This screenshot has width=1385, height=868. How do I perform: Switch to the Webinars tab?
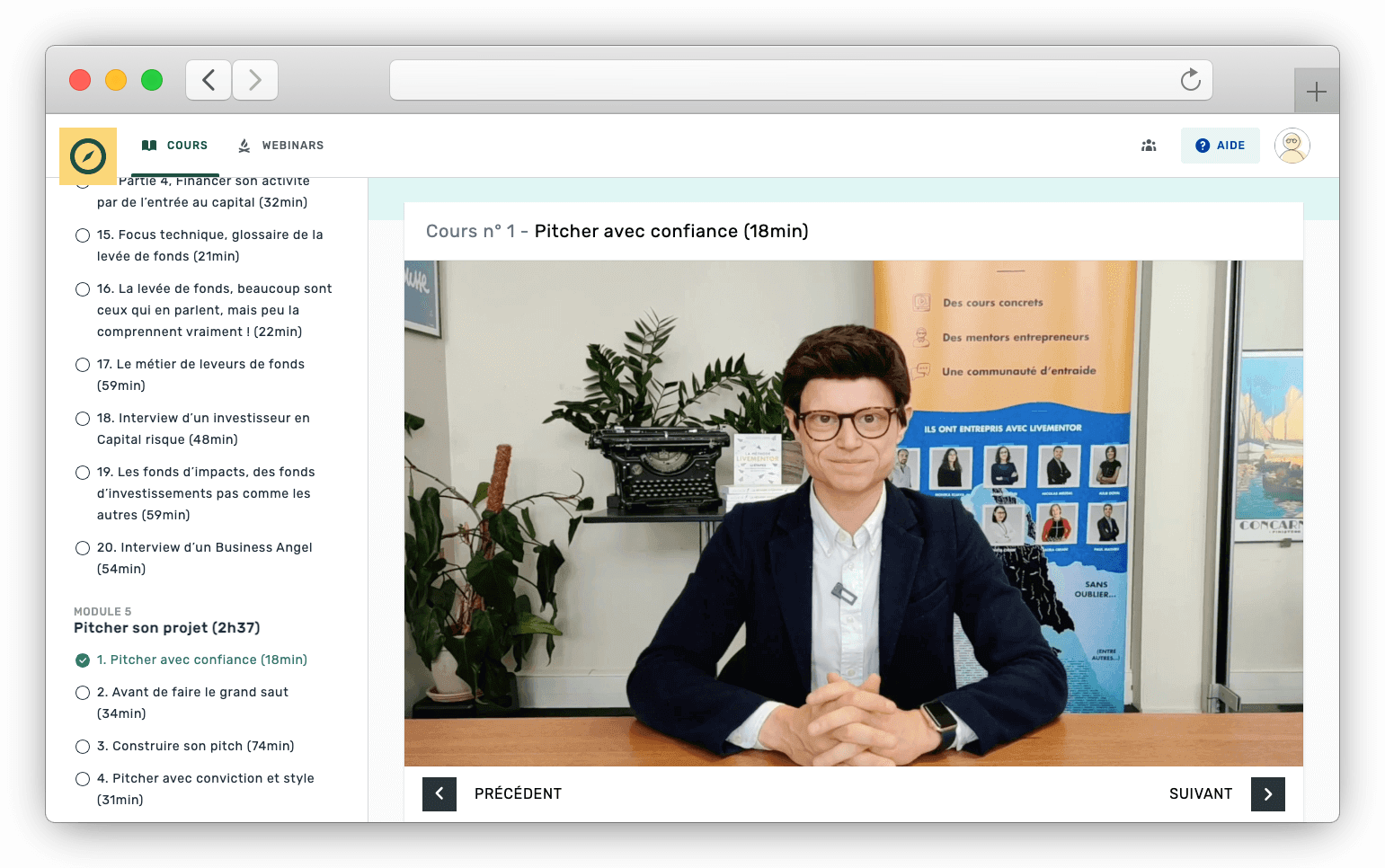click(280, 146)
